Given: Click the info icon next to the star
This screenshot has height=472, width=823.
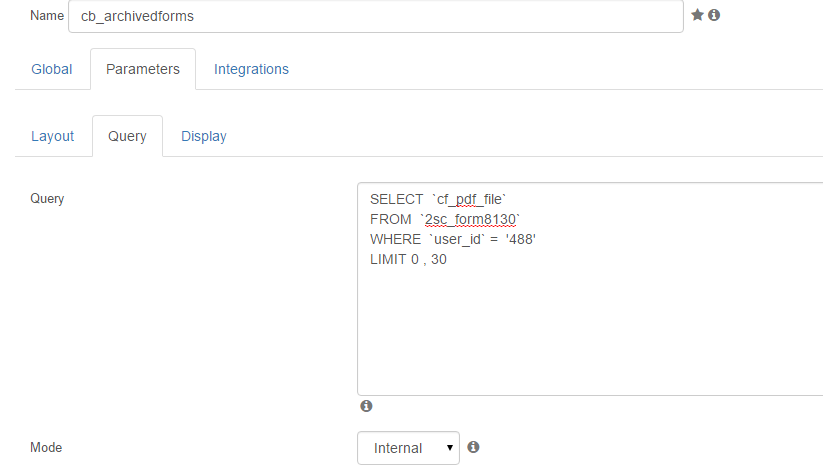Looking at the screenshot, I should coord(714,15).
